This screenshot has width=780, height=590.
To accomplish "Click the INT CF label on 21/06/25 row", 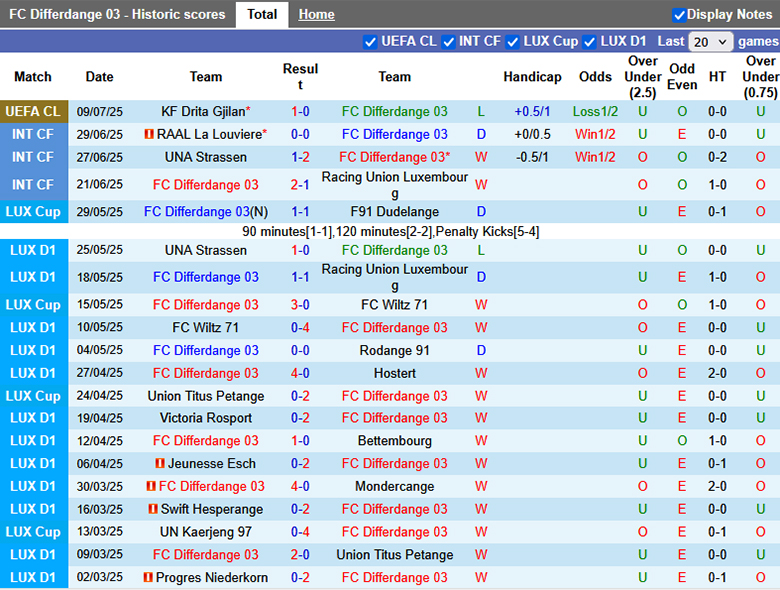I will [33, 185].
